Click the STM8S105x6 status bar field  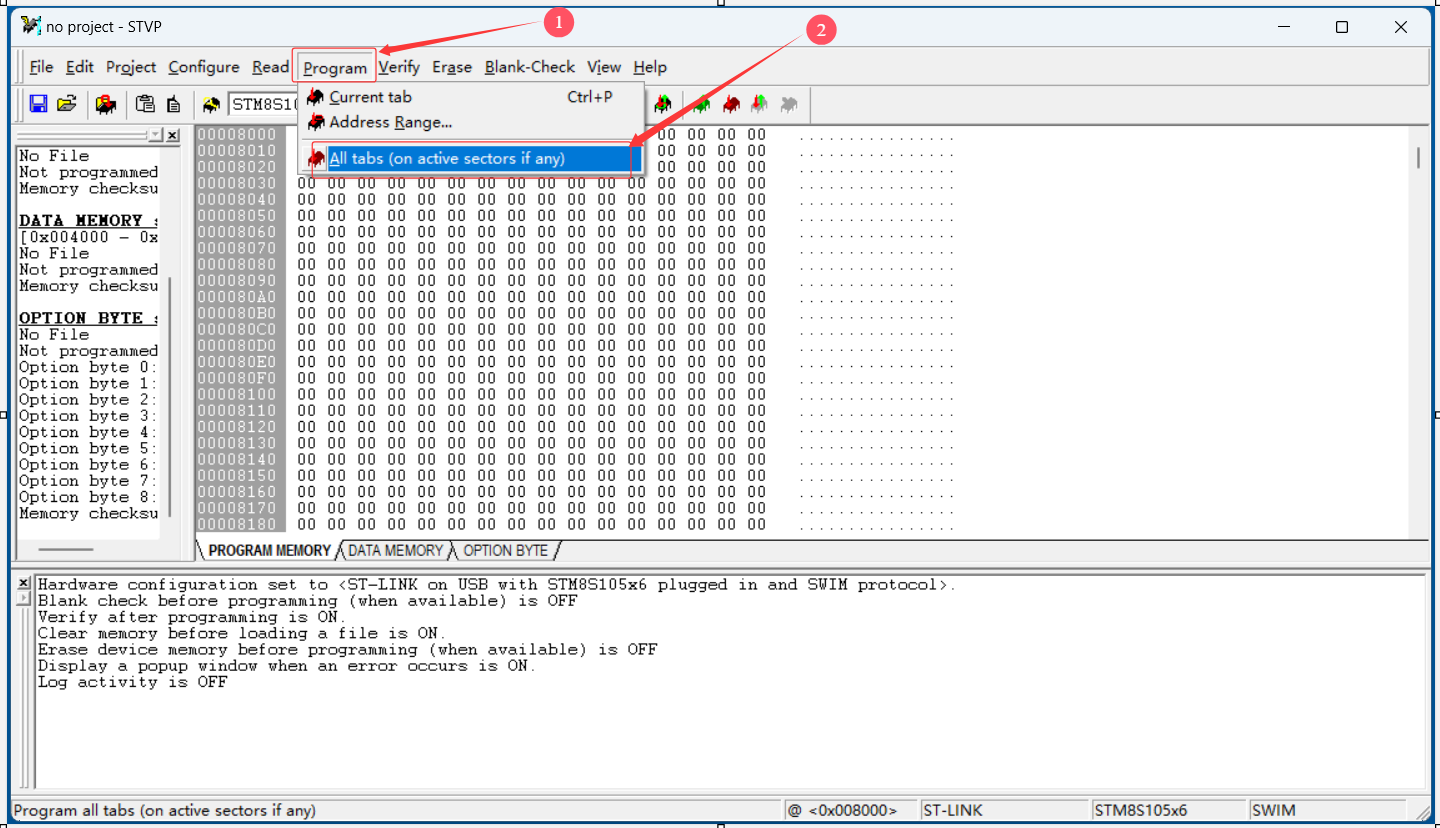(x=1168, y=811)
